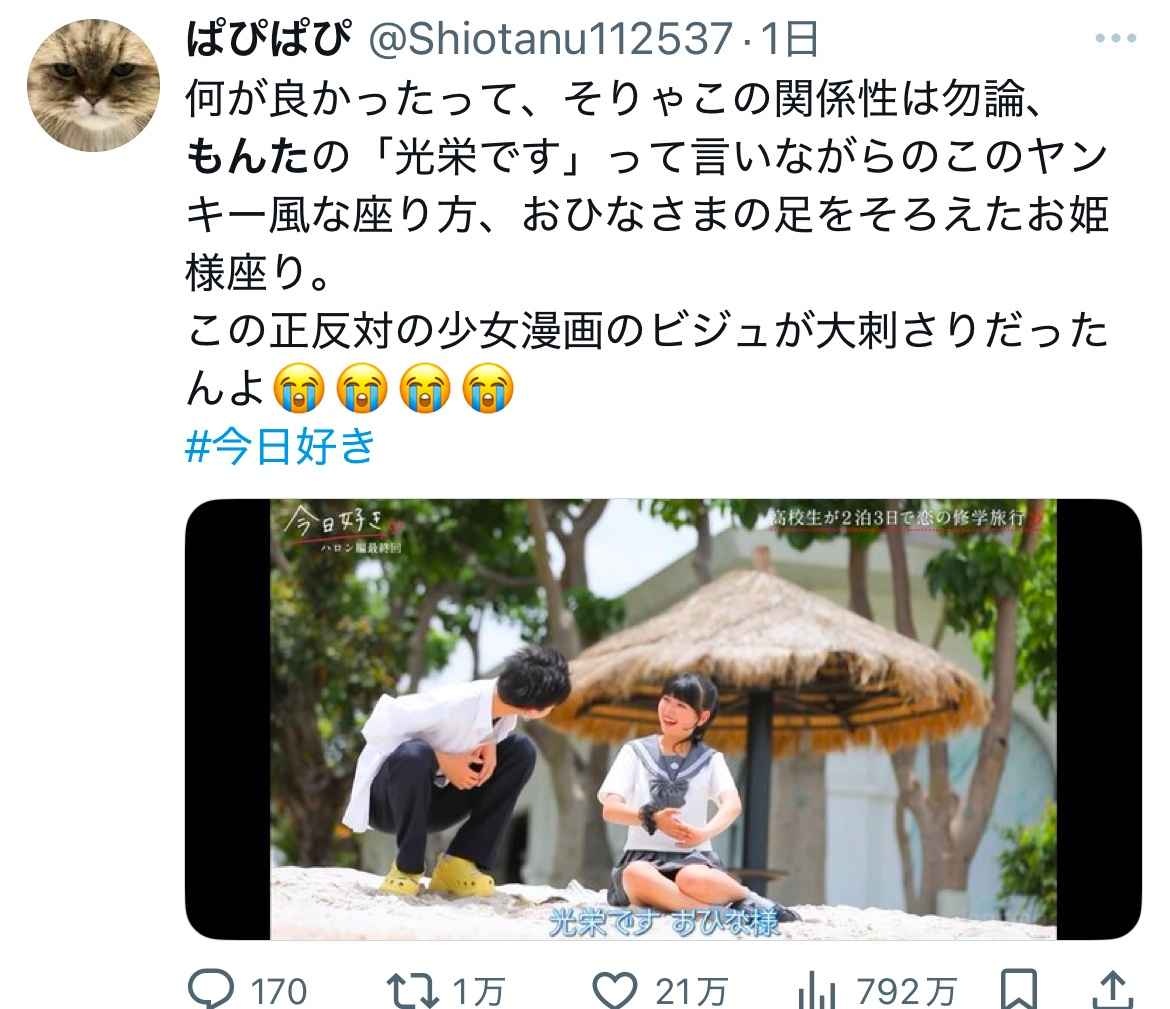Click the repost arrows icon

pyautogui.click(x=413, y=991)
